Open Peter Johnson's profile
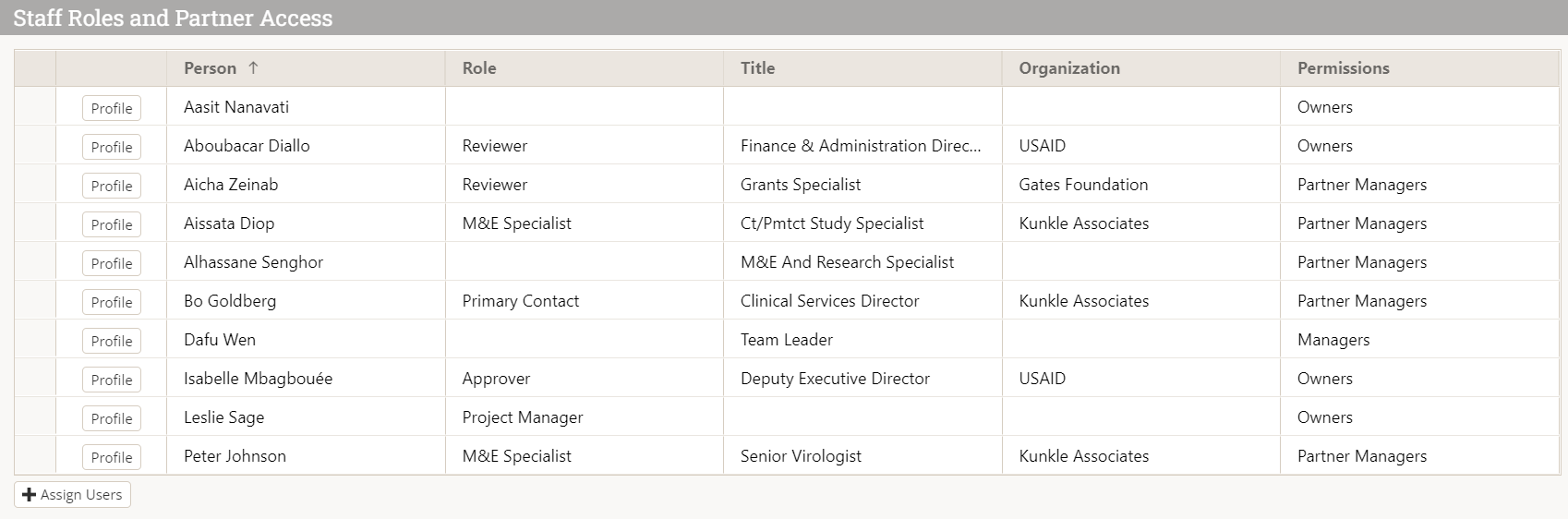The image size is (1568, 519). (x=112, y=457)
